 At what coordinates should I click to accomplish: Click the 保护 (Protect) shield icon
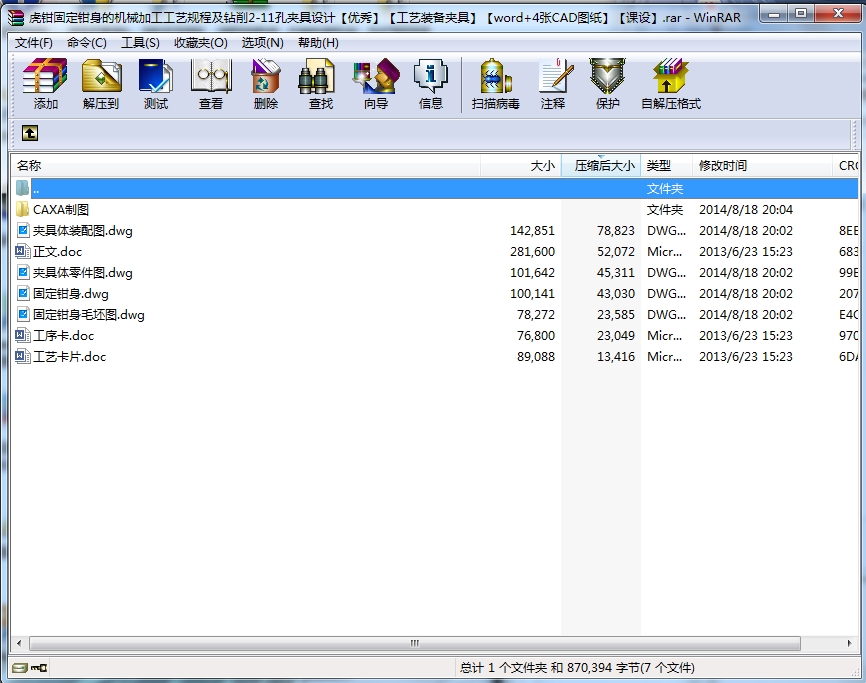click(x=607, y=76)
